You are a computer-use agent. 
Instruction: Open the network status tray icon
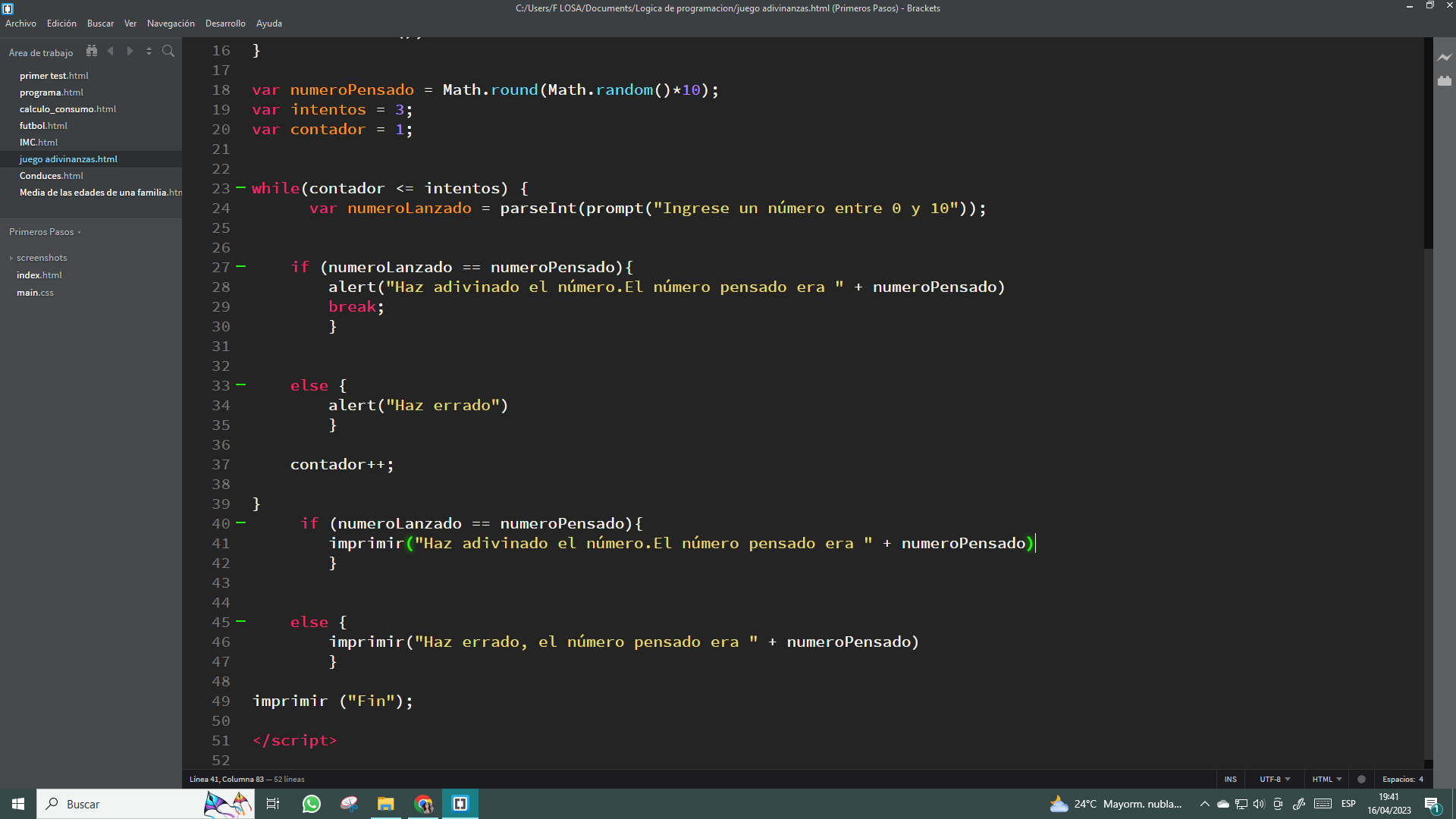click(x=1241, y=804)
